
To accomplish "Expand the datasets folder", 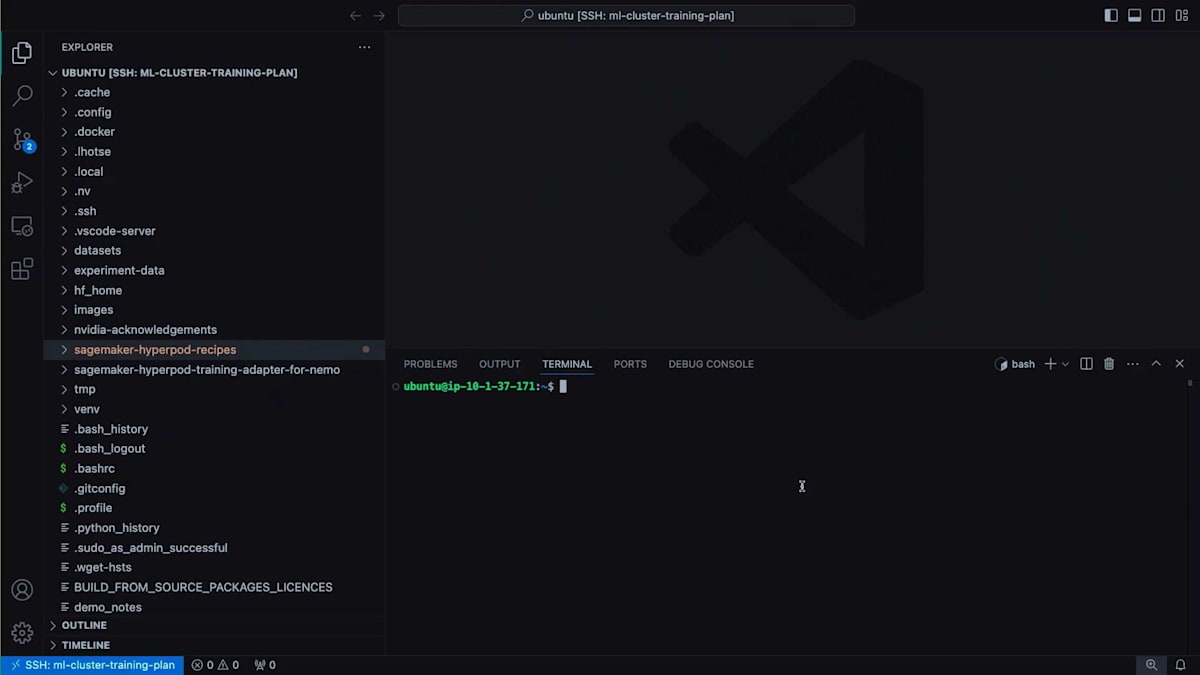I will coord(214,251).
